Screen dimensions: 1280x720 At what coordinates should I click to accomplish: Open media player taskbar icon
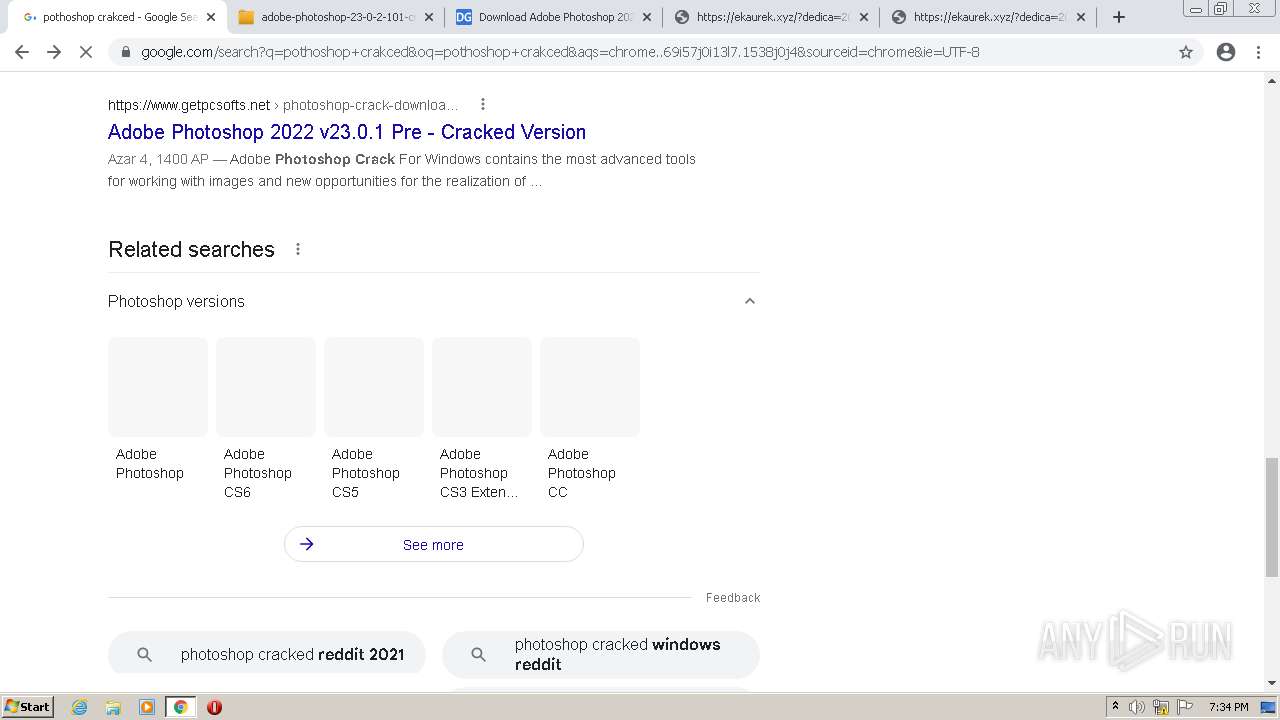[x=147, y=707]
